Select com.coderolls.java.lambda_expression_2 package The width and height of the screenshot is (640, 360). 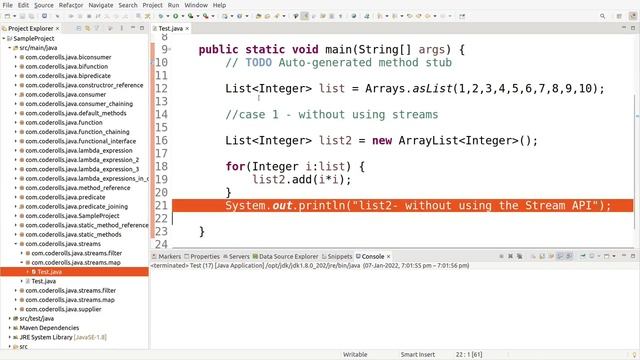point(82,160)
